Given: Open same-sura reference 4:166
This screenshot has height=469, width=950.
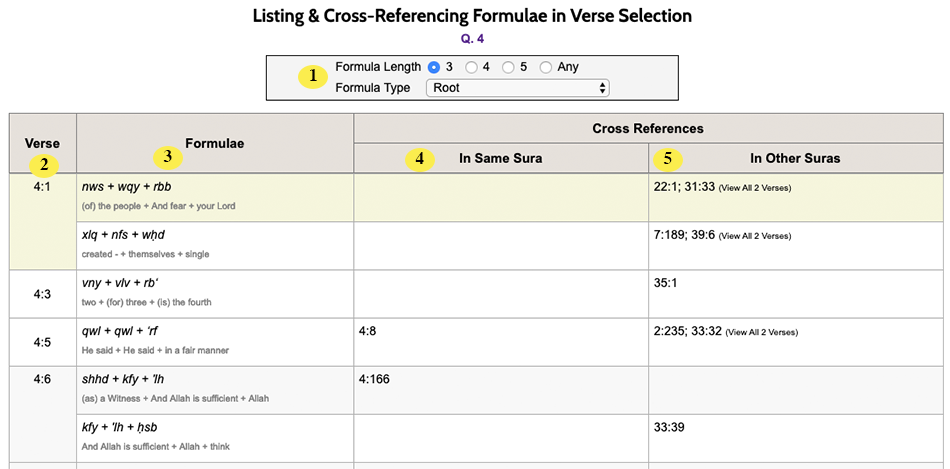Looking at the screenshot, I should point(374,379).
